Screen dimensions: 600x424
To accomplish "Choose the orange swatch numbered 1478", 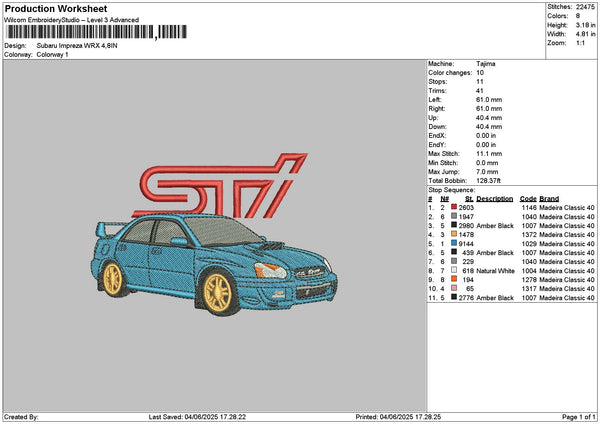I will tap(454, 235).
